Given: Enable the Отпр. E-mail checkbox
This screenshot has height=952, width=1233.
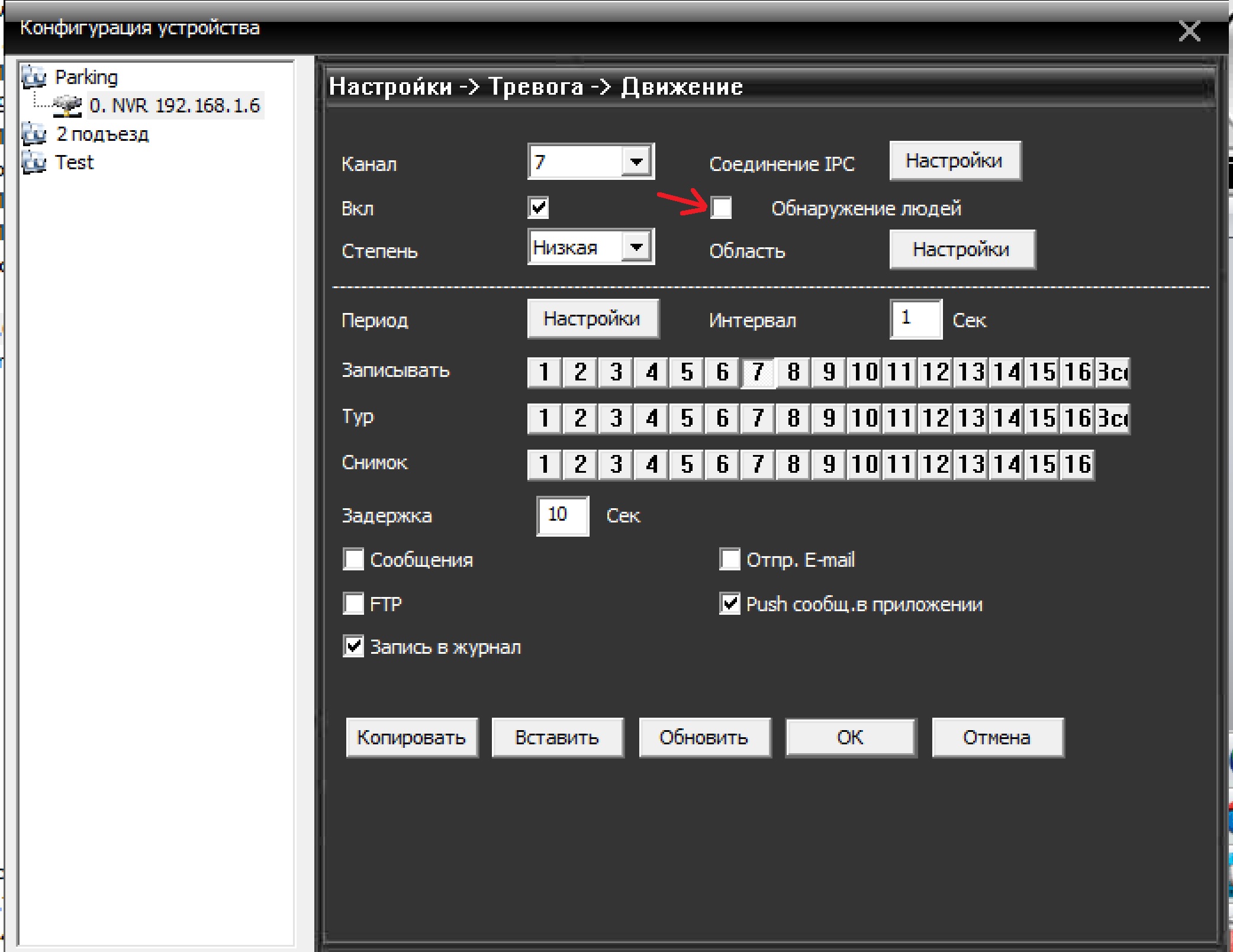Looking at the screenshot, I should [x=730, y=559].
